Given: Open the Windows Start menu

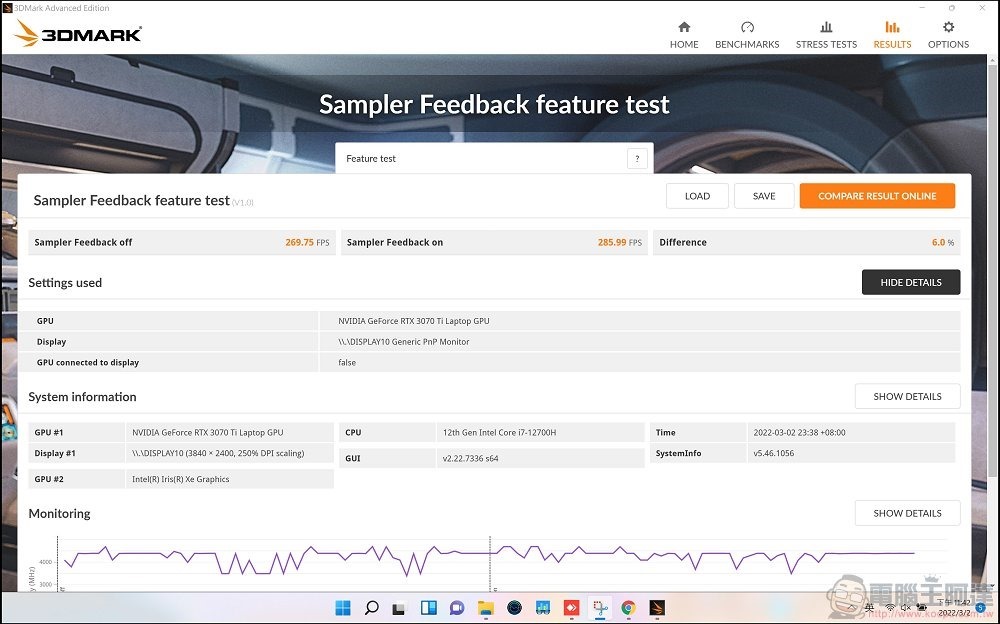Looking at the screenshot, I should (342, 608).
